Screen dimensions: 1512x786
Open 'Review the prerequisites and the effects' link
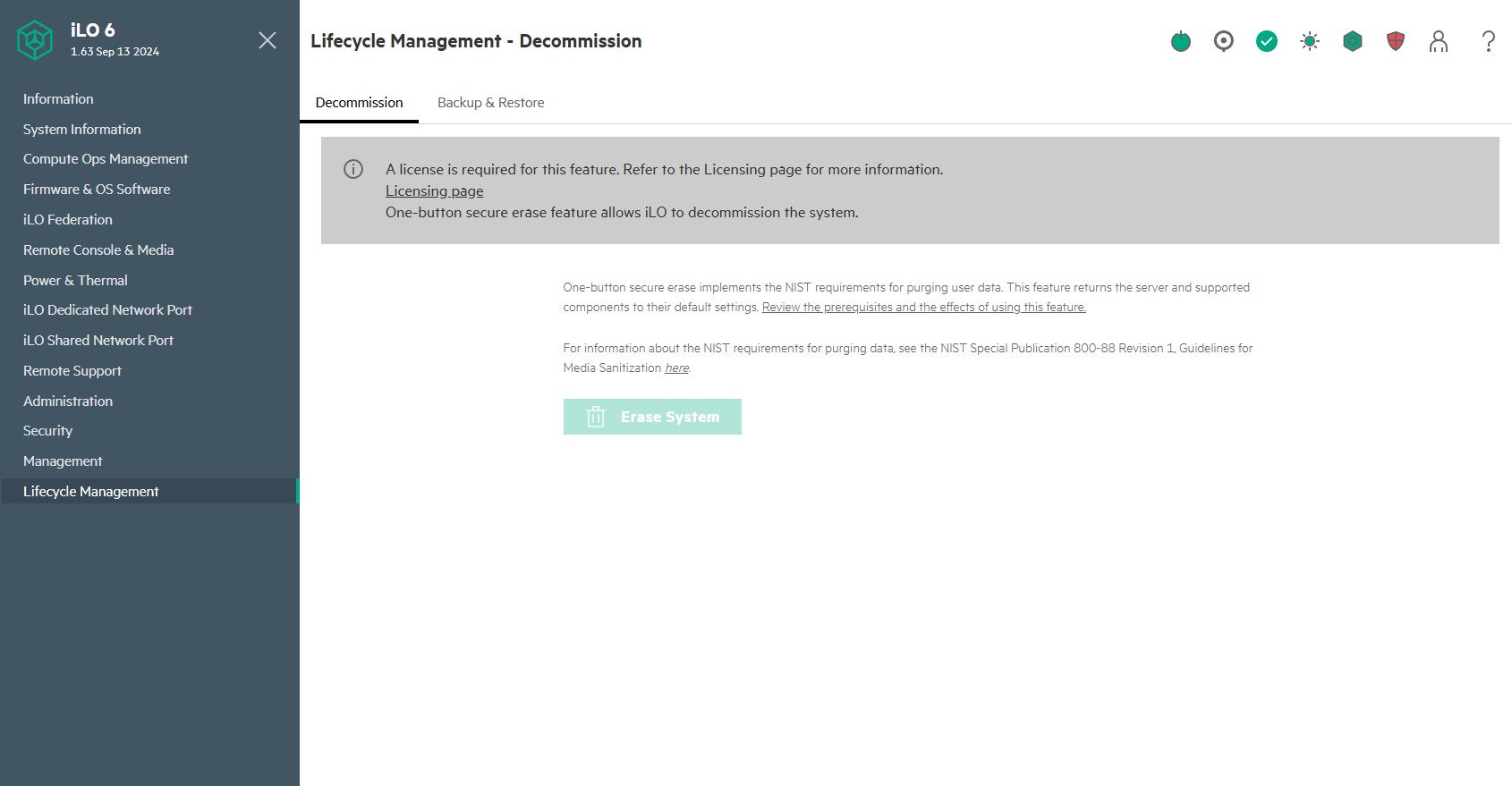pos(924,308)
